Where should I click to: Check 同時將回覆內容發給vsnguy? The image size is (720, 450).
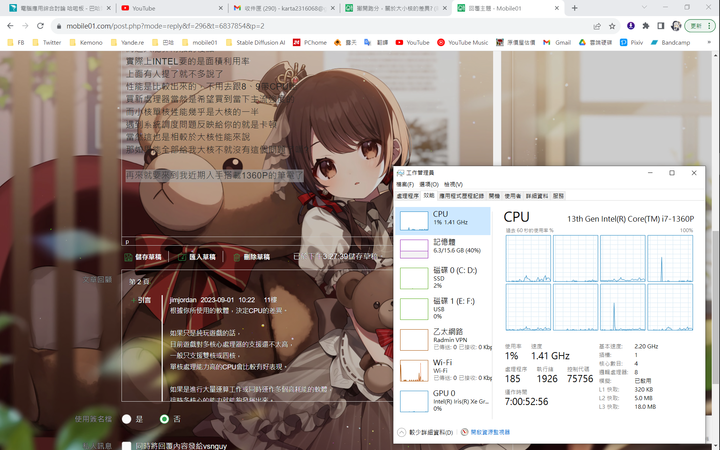(x=127, y=445)
